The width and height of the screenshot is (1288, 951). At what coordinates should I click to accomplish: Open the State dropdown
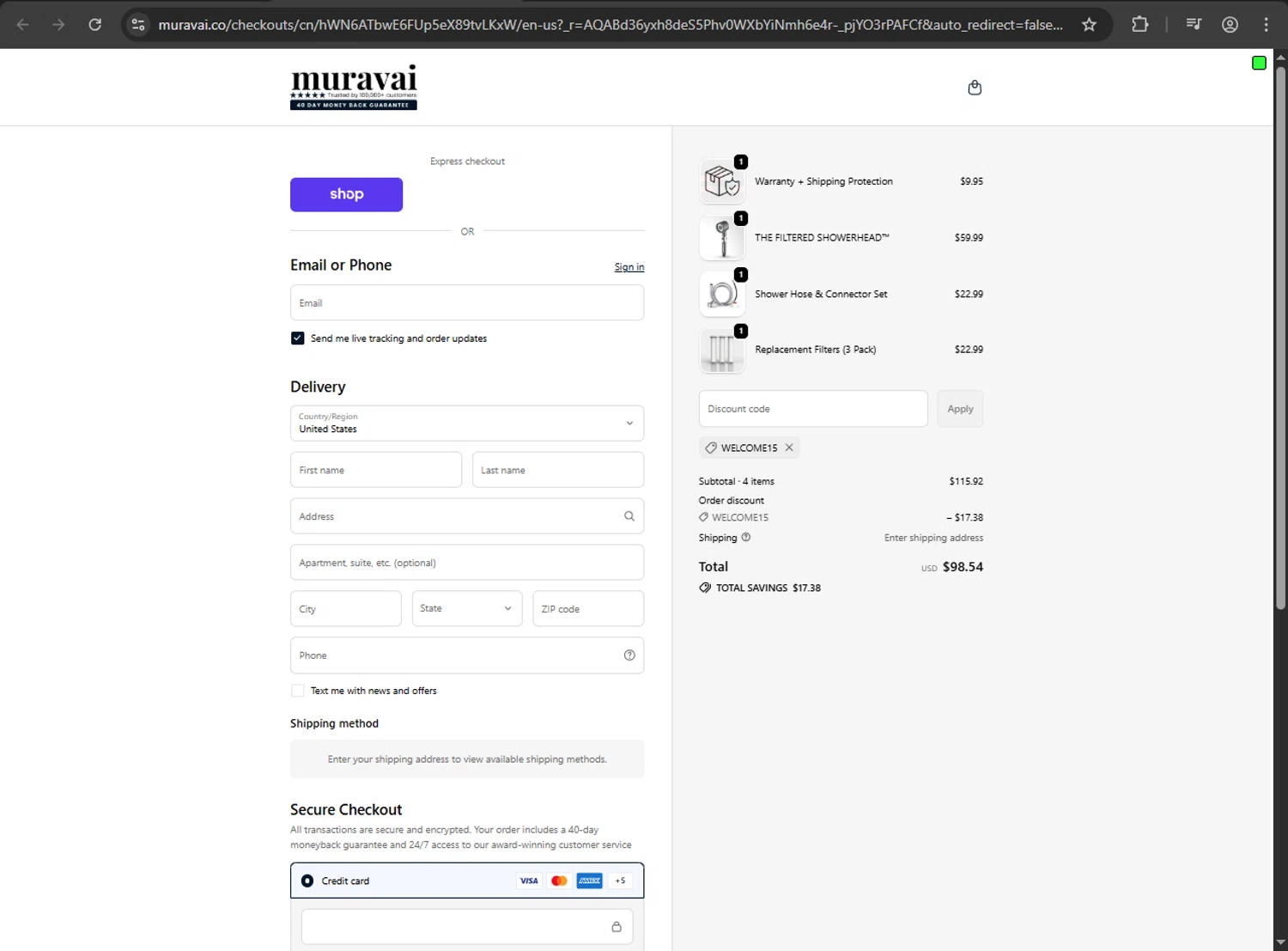click(x=467, y=608)
